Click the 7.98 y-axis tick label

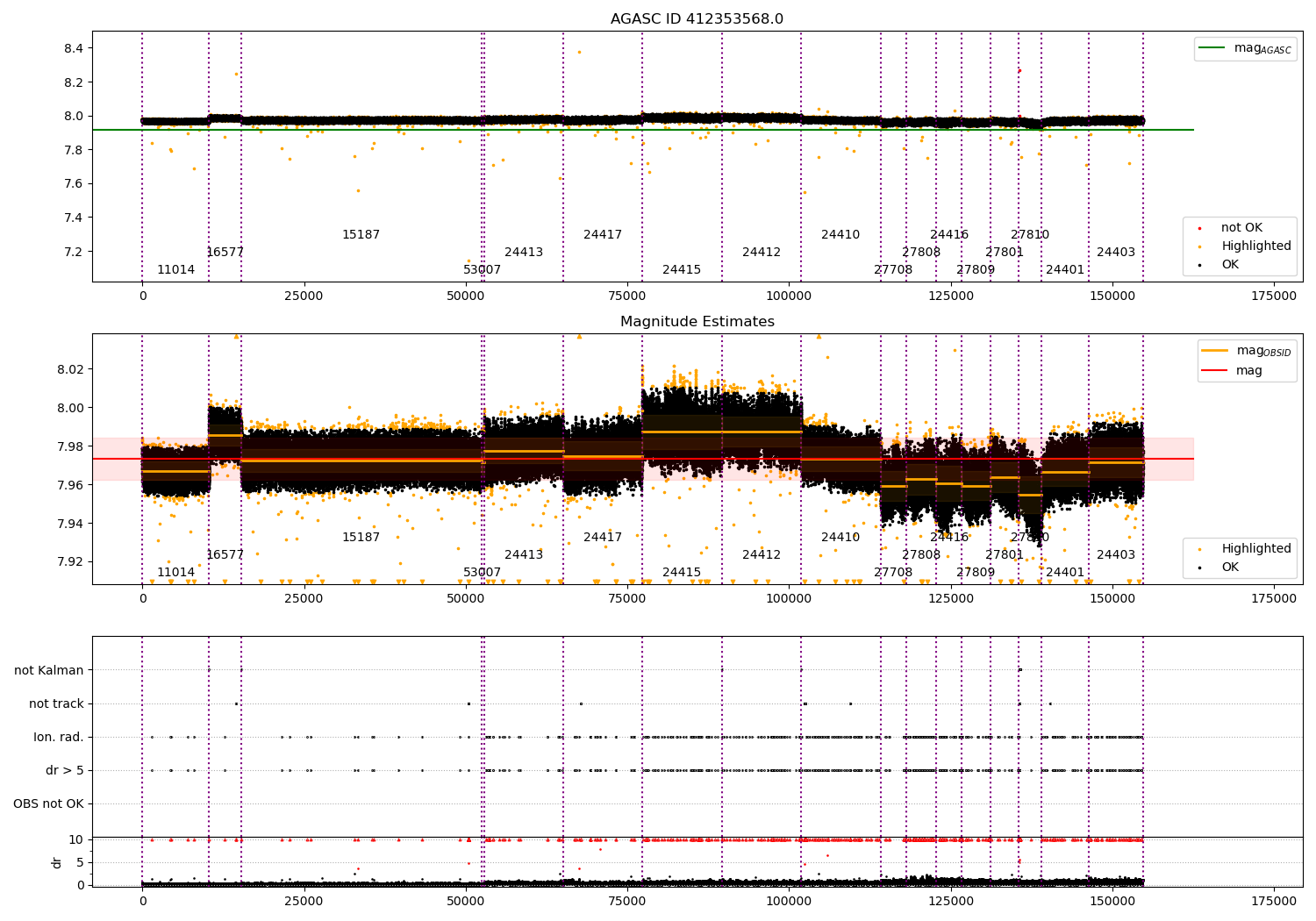click(70, 446)
